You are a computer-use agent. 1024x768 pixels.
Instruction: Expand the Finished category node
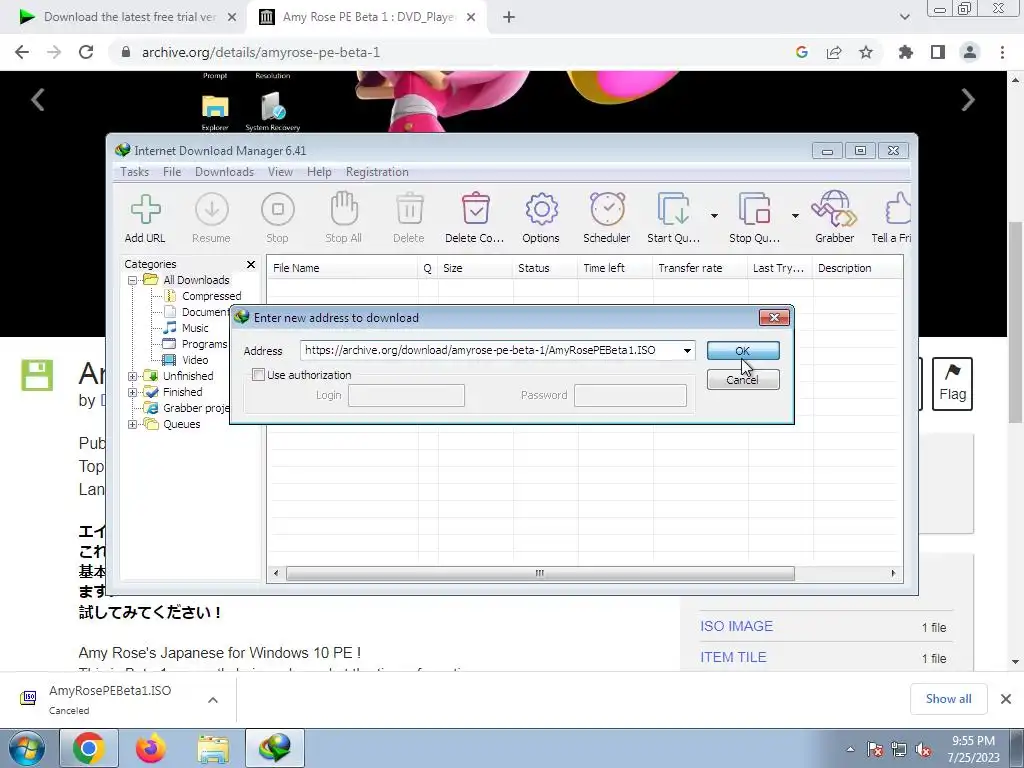pos(133,392)
